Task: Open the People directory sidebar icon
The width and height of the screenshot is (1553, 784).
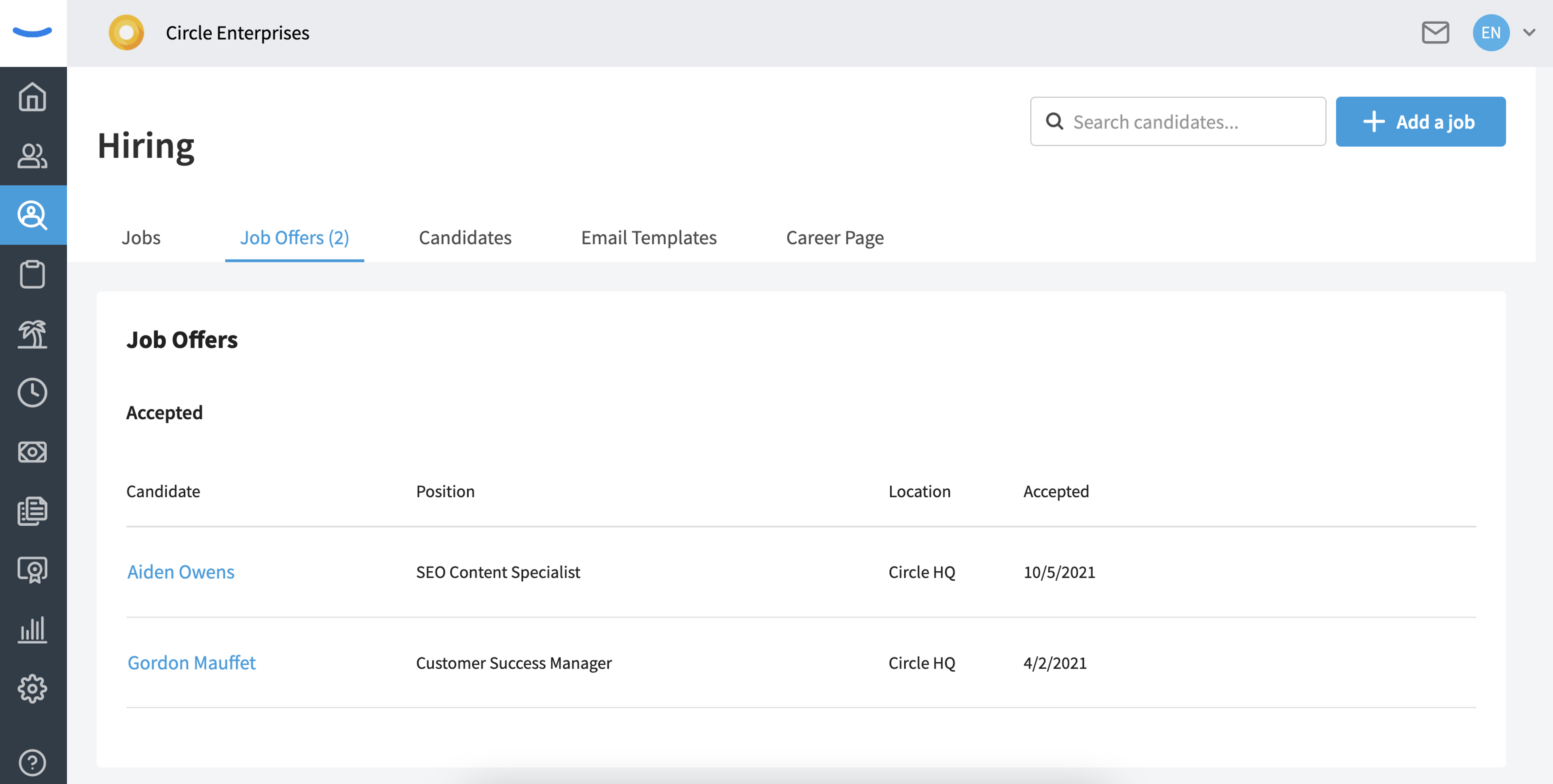Action: [32, 156]
